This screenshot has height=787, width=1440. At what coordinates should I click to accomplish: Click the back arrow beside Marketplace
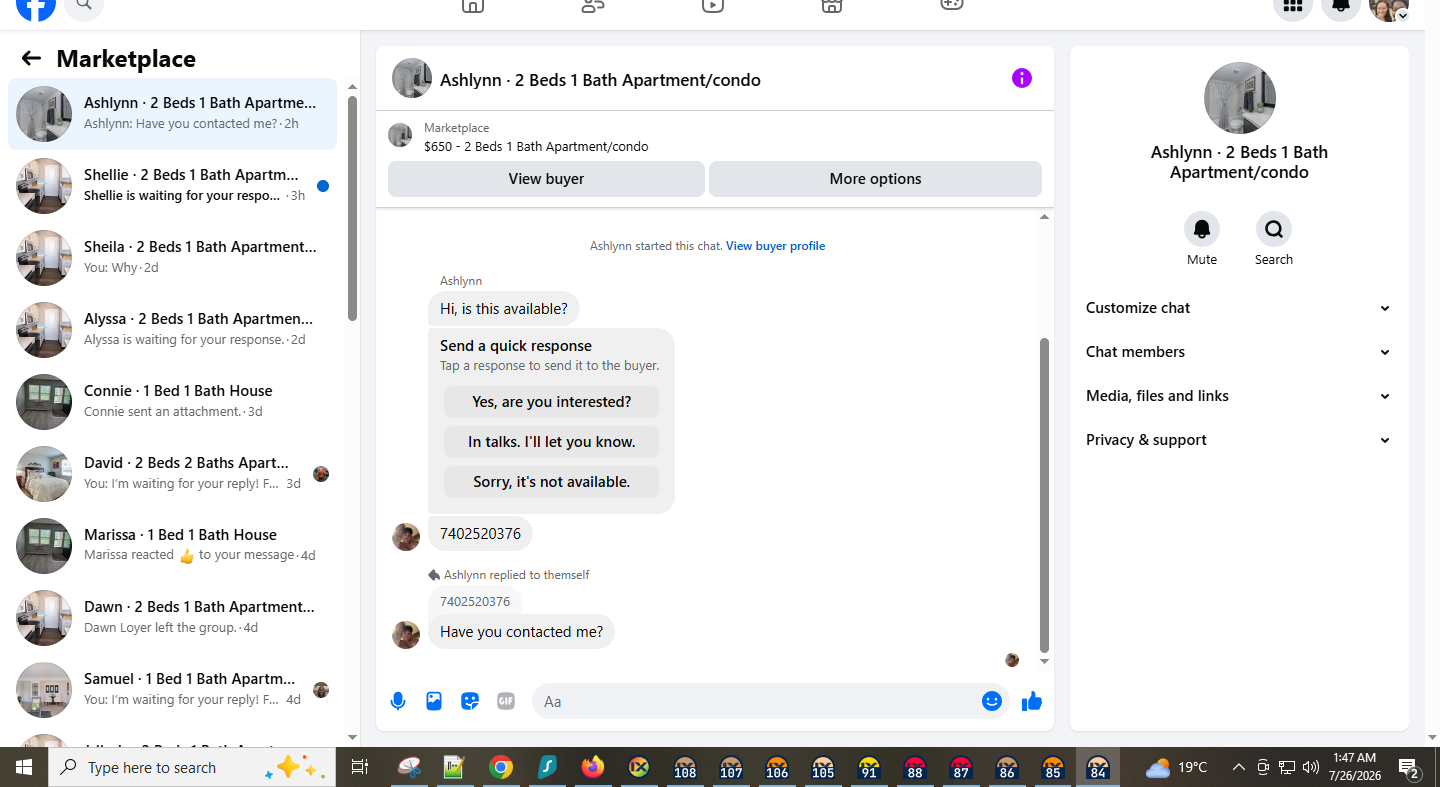(31, 58)
